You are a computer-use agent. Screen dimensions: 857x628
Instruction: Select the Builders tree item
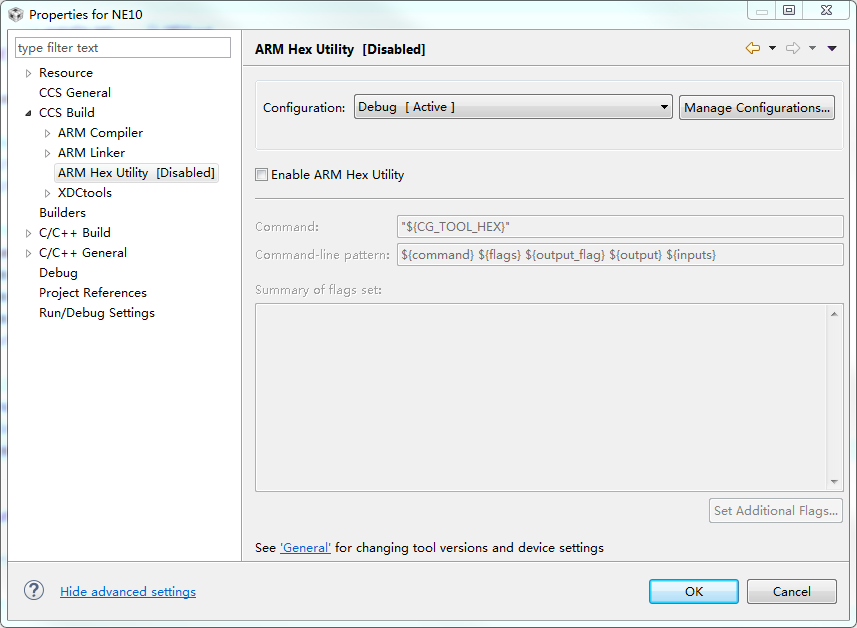[62, 213]
